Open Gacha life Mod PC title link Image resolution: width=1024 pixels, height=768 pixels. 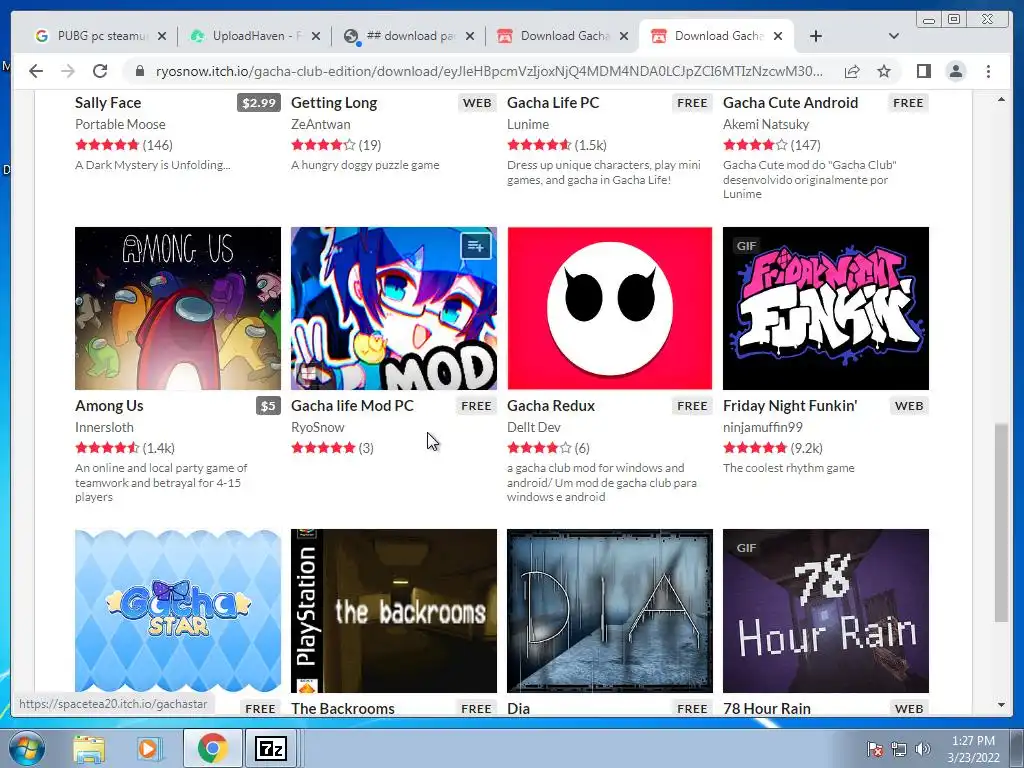352,406
